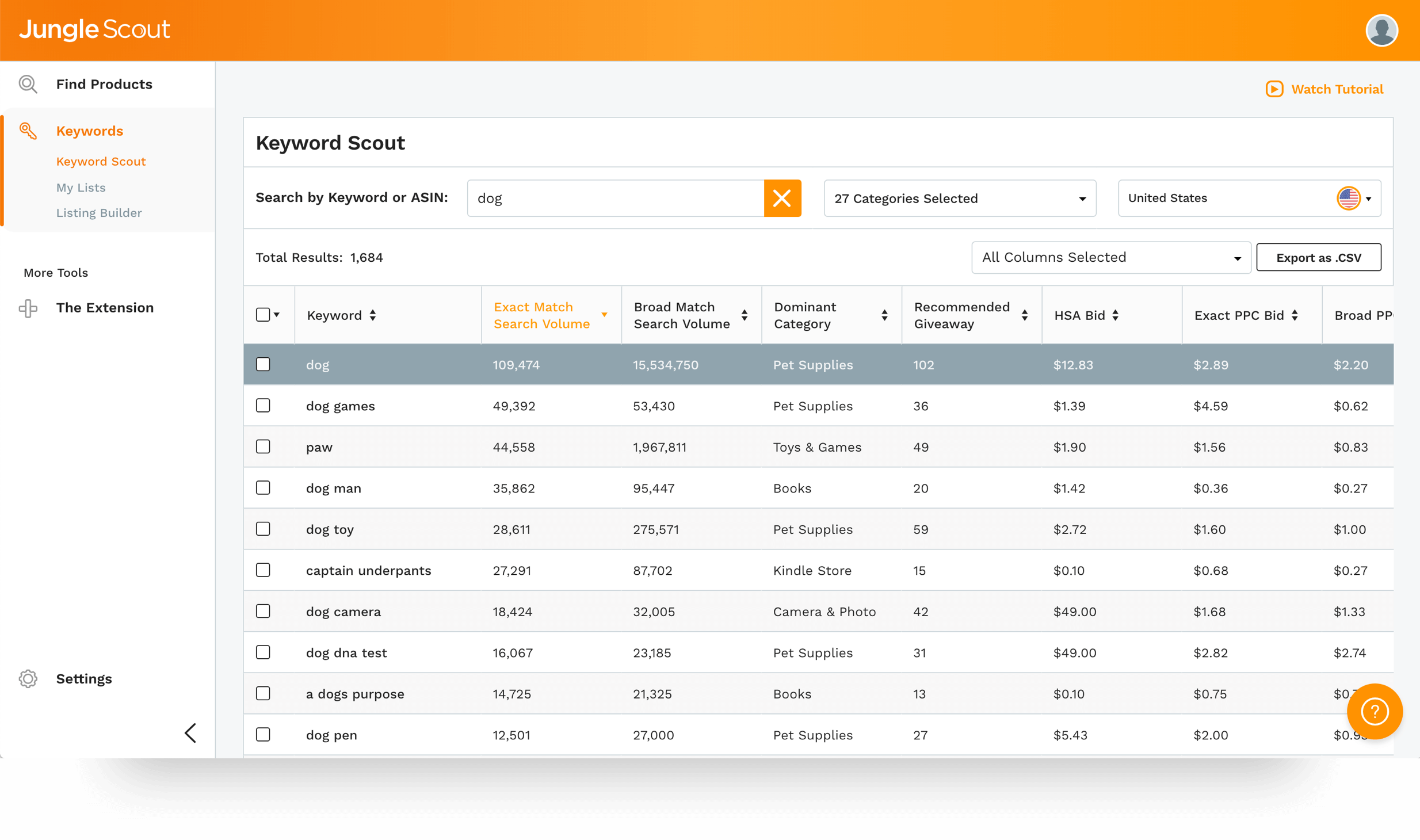Viewport: 1420px width, 840px height.
Task: Tick the checkbox for 'dog camera'
Action: pos(263,611)
